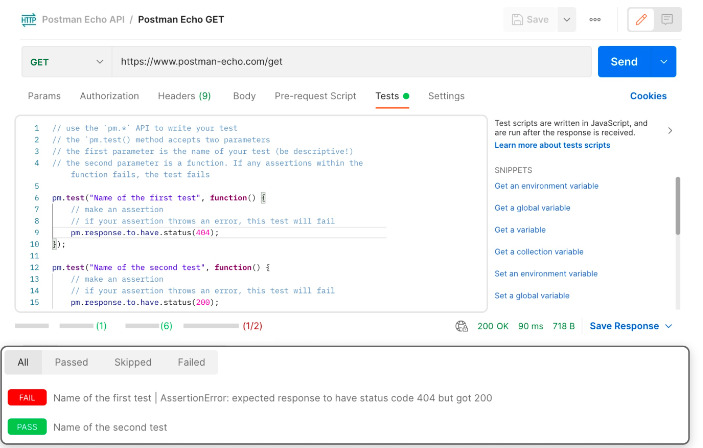Open the GET method dropdown
Viewport: 703px width, 448px height.
click(66, 62)
